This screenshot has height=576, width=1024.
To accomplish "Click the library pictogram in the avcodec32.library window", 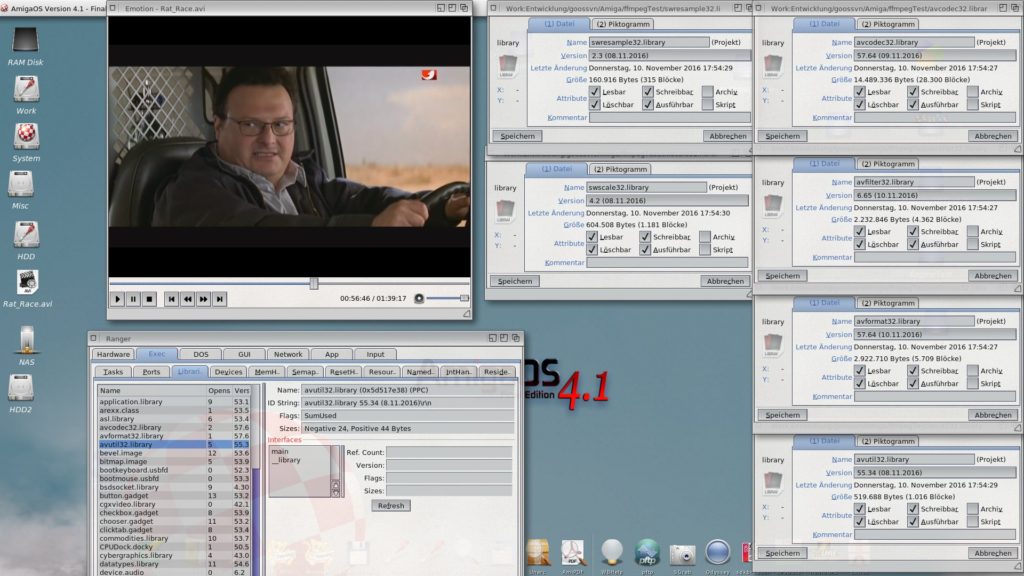I will tap(773, 65).
